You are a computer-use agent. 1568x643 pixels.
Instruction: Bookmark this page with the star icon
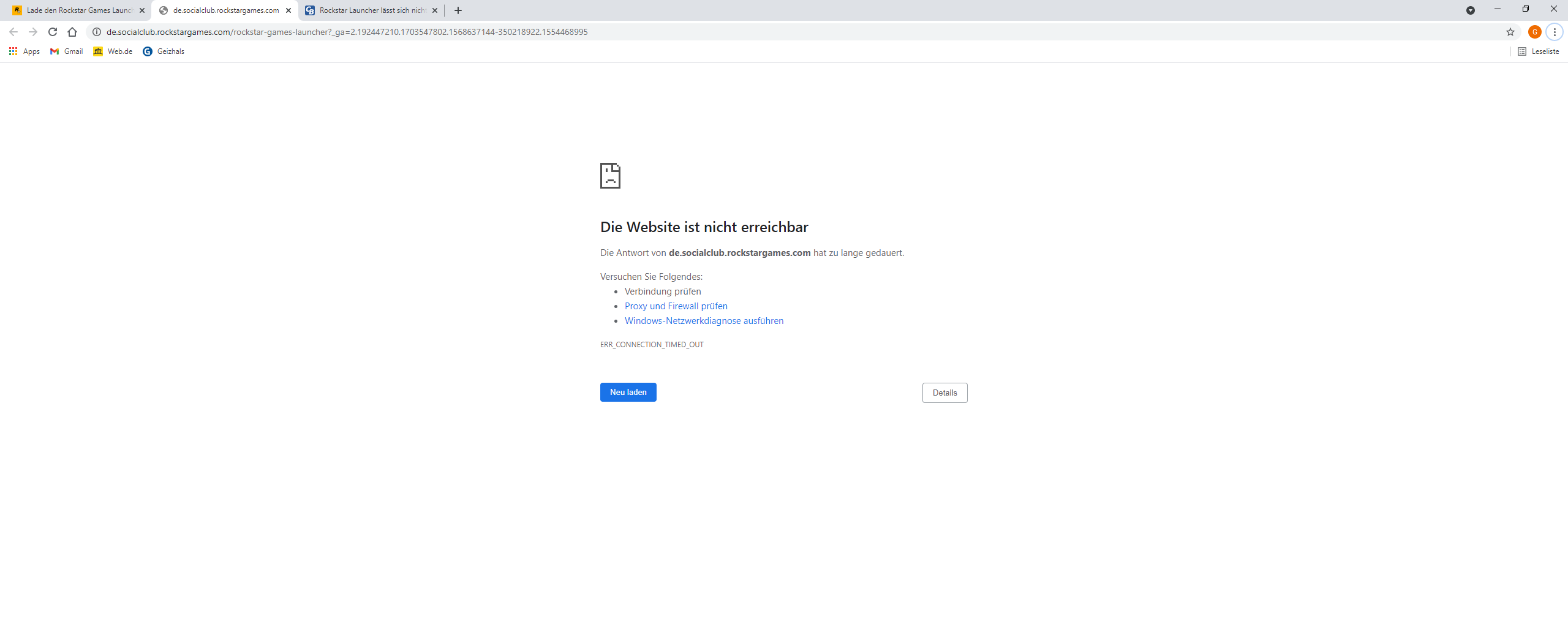point(1510,32)
